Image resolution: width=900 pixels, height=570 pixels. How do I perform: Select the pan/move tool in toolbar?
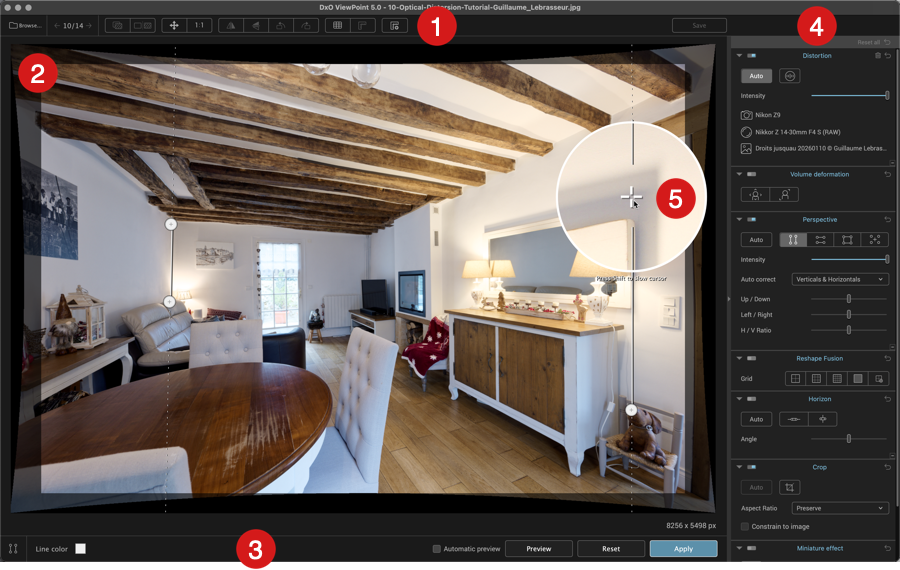(x=174, y=25)
